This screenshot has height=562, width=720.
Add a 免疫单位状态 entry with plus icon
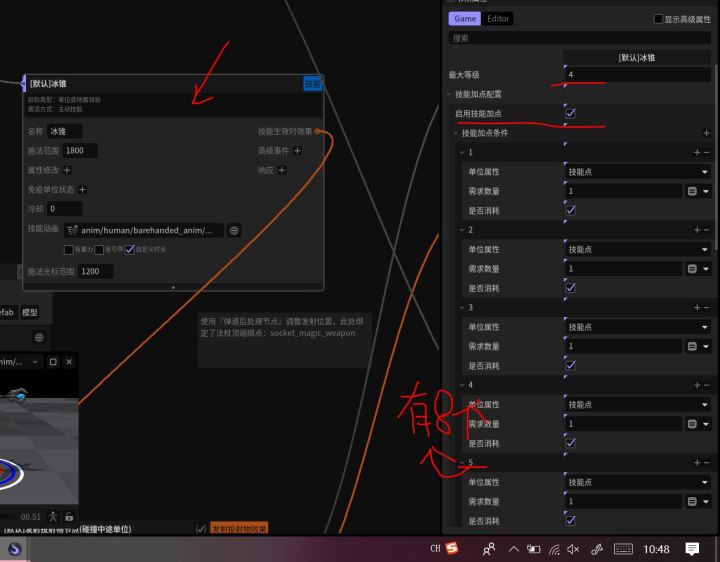83,190
